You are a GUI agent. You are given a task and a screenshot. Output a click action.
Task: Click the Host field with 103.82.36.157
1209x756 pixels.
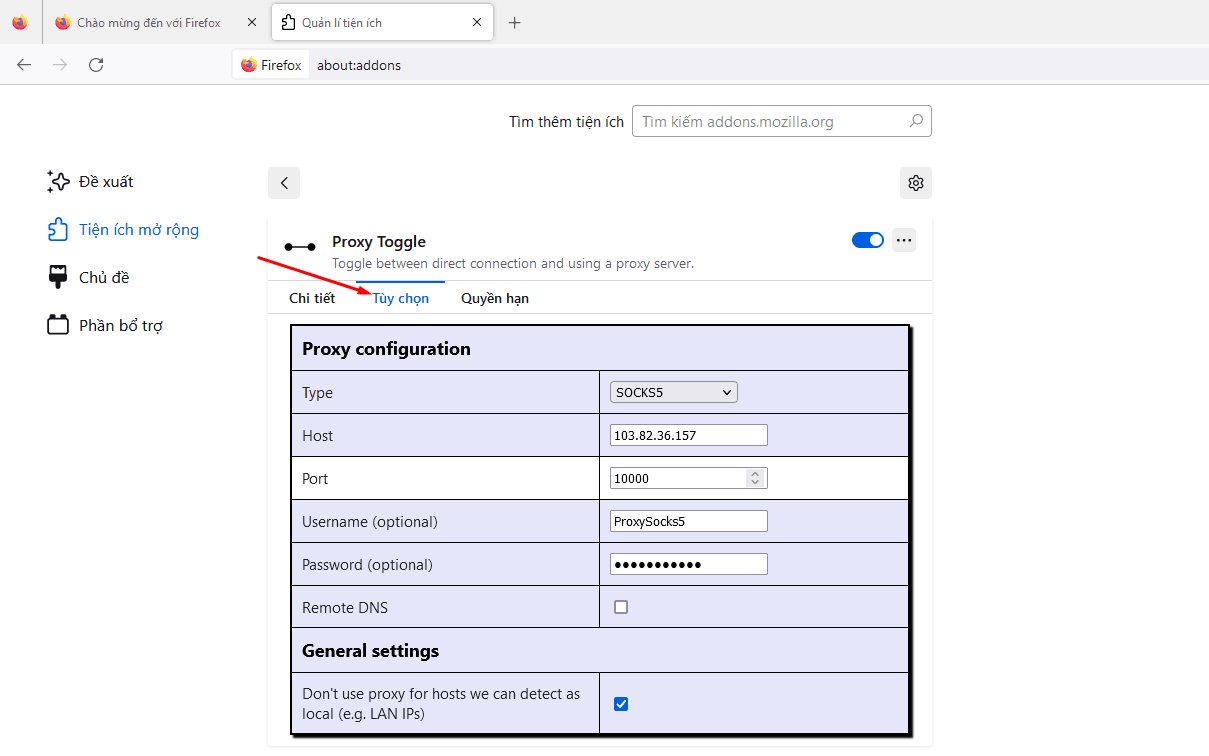click(689, 435)
